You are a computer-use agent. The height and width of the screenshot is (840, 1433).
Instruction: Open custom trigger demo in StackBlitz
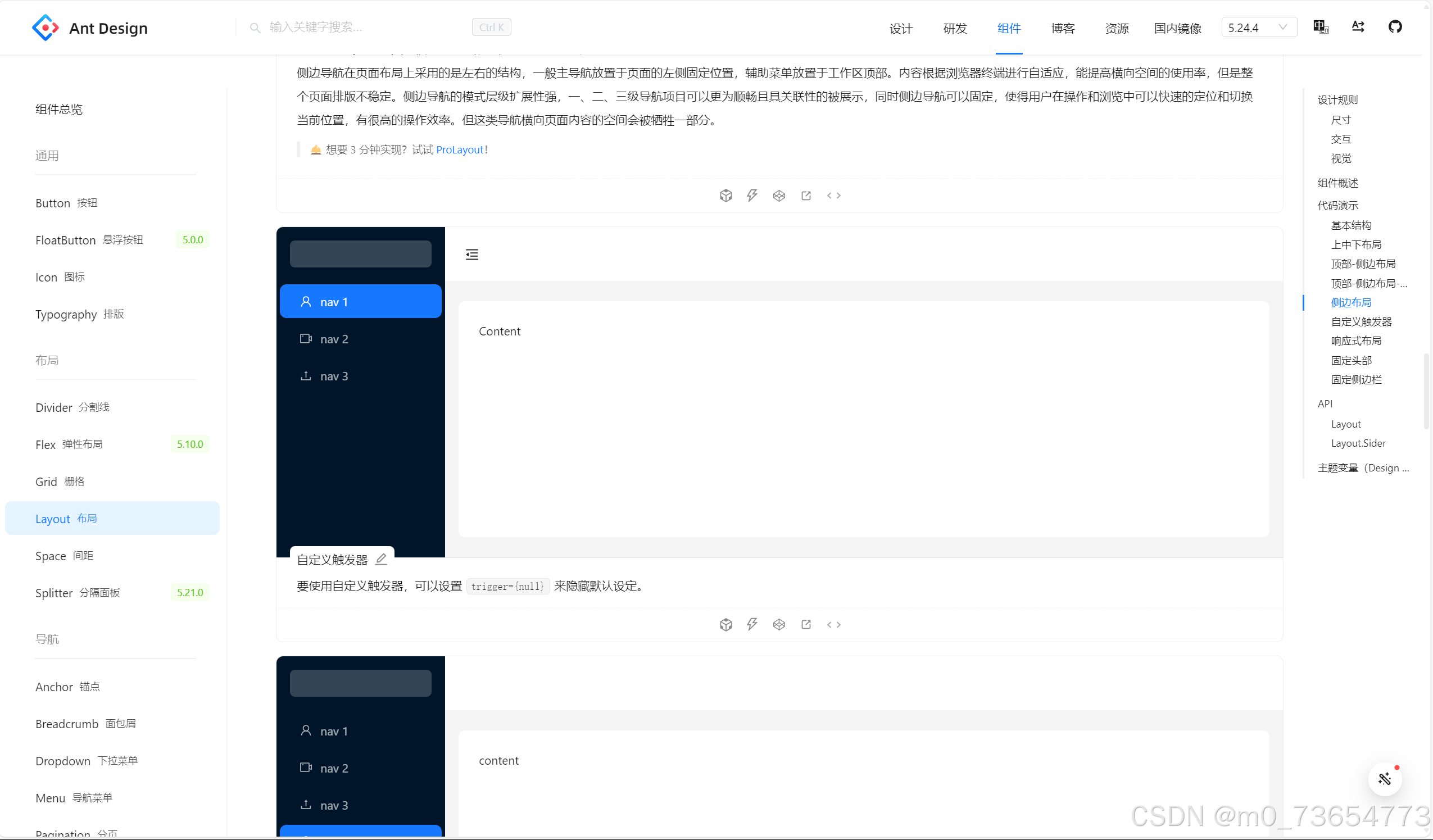tap(752, 624)
